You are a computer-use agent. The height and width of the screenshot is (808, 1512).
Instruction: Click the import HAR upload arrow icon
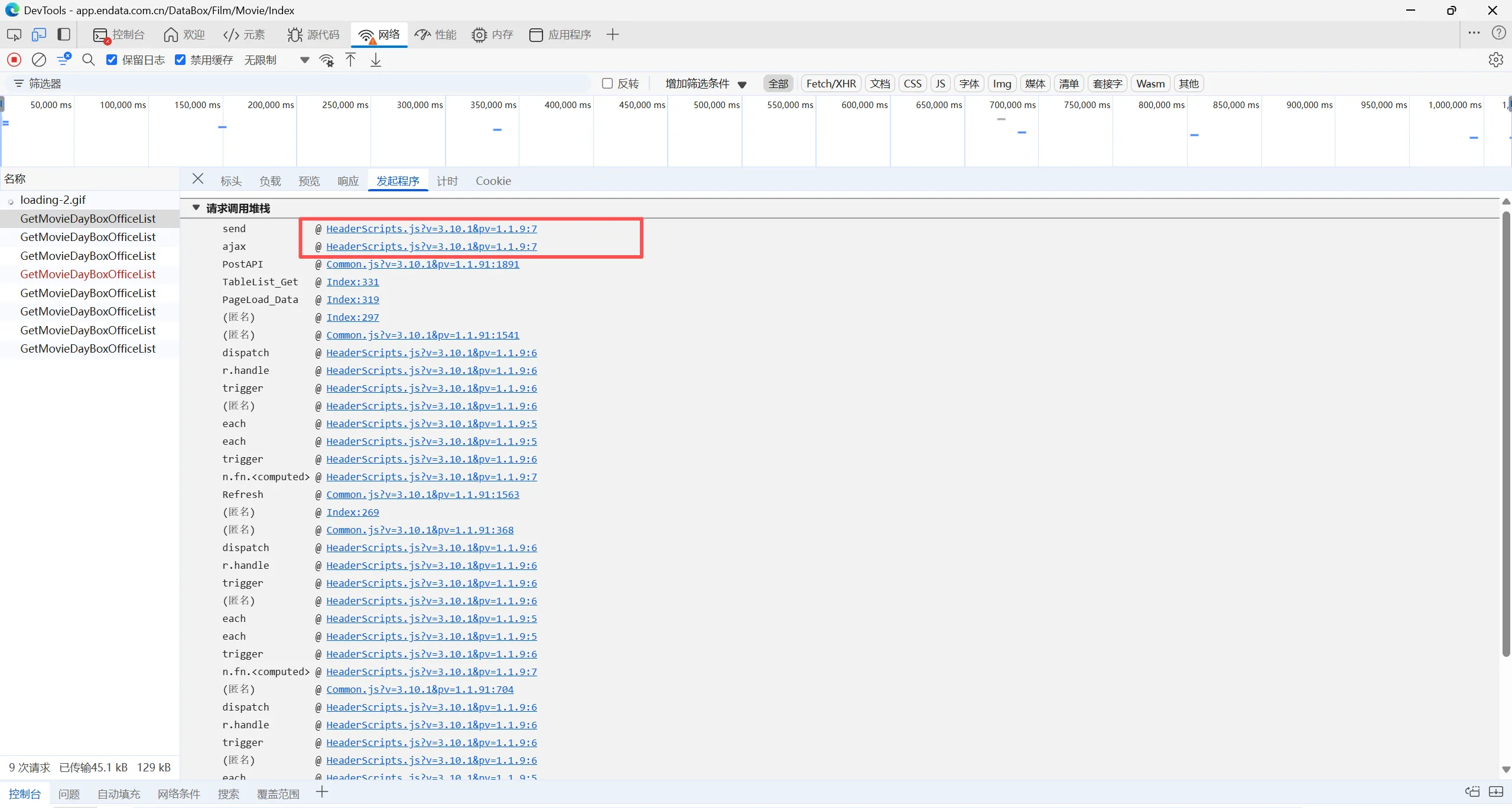pos(350,60)
